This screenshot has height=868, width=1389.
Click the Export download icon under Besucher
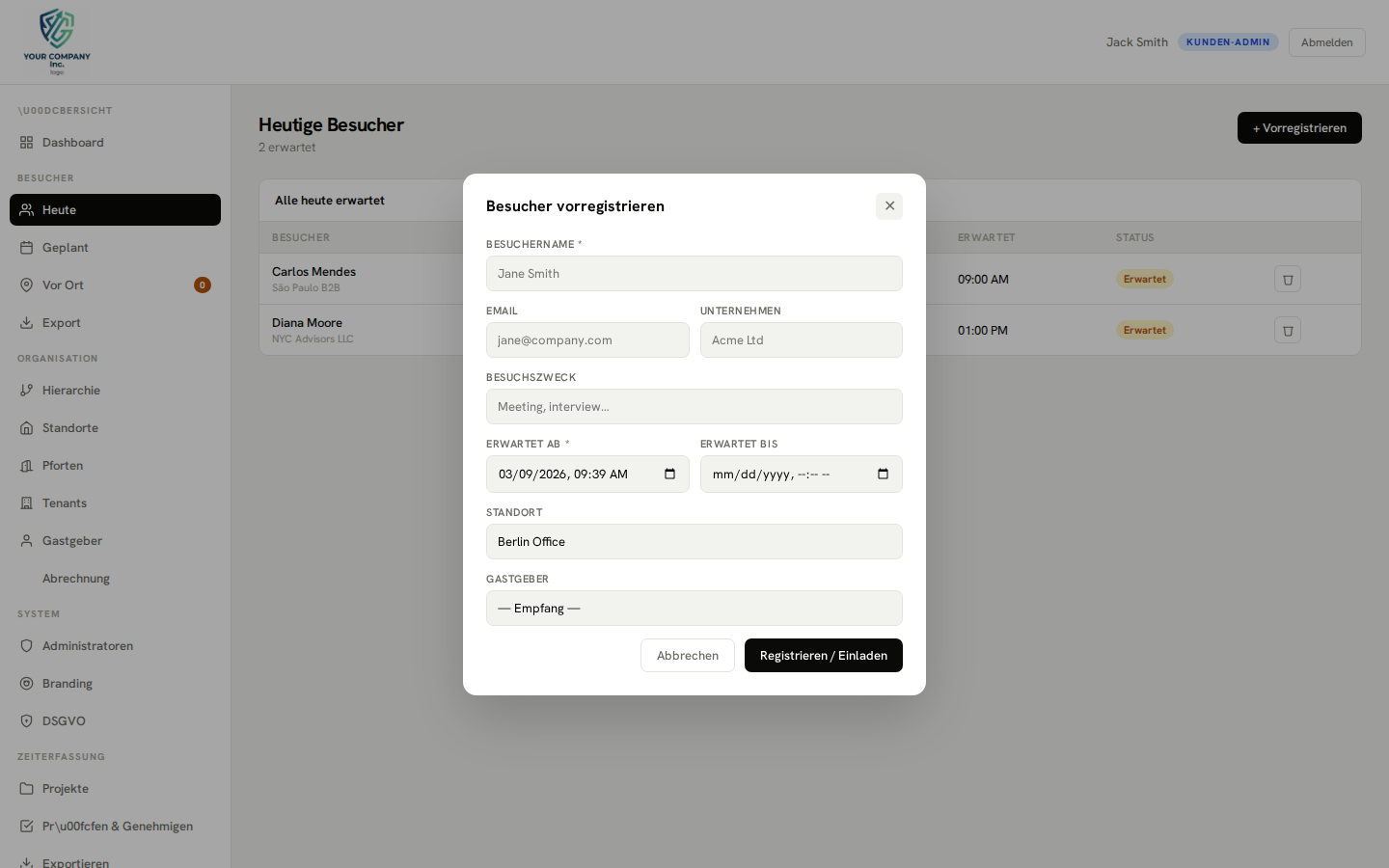26,322
